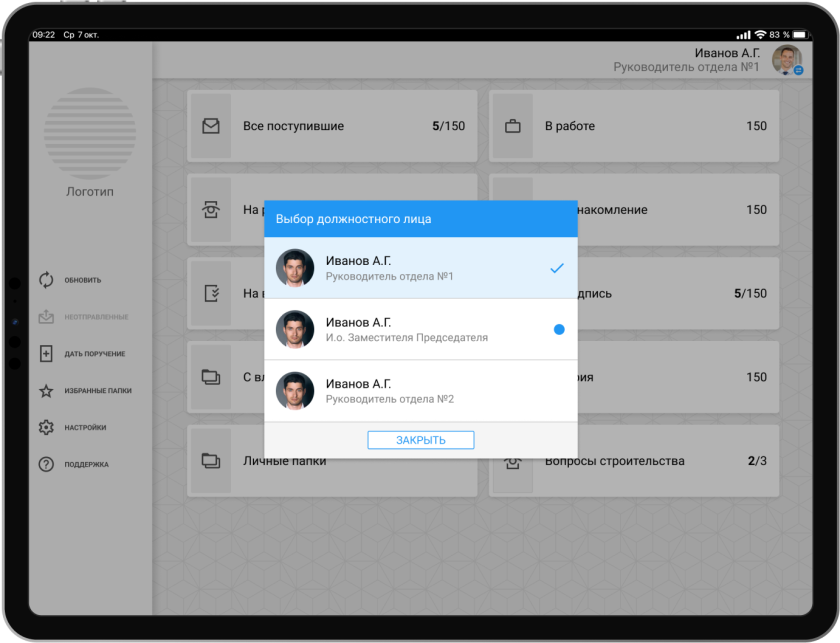Click the briefcase icon on В работе

pos(512,126)
